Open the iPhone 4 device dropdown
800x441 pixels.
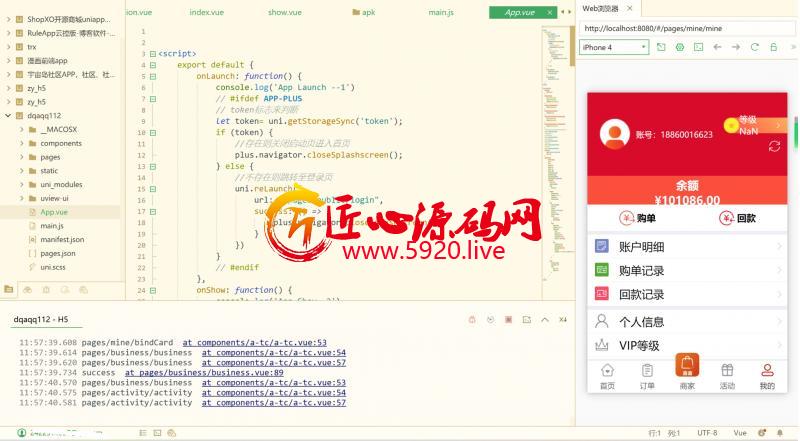614,47
